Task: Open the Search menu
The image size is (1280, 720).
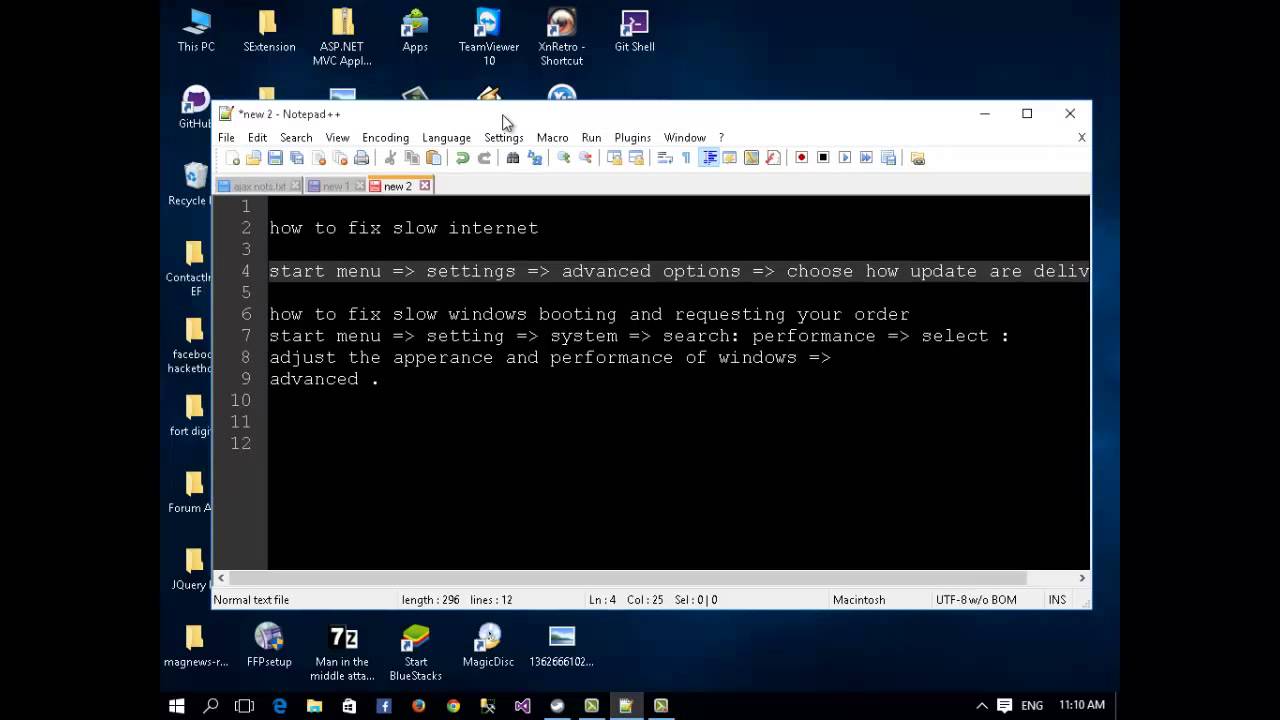Action: click(296, 138)
